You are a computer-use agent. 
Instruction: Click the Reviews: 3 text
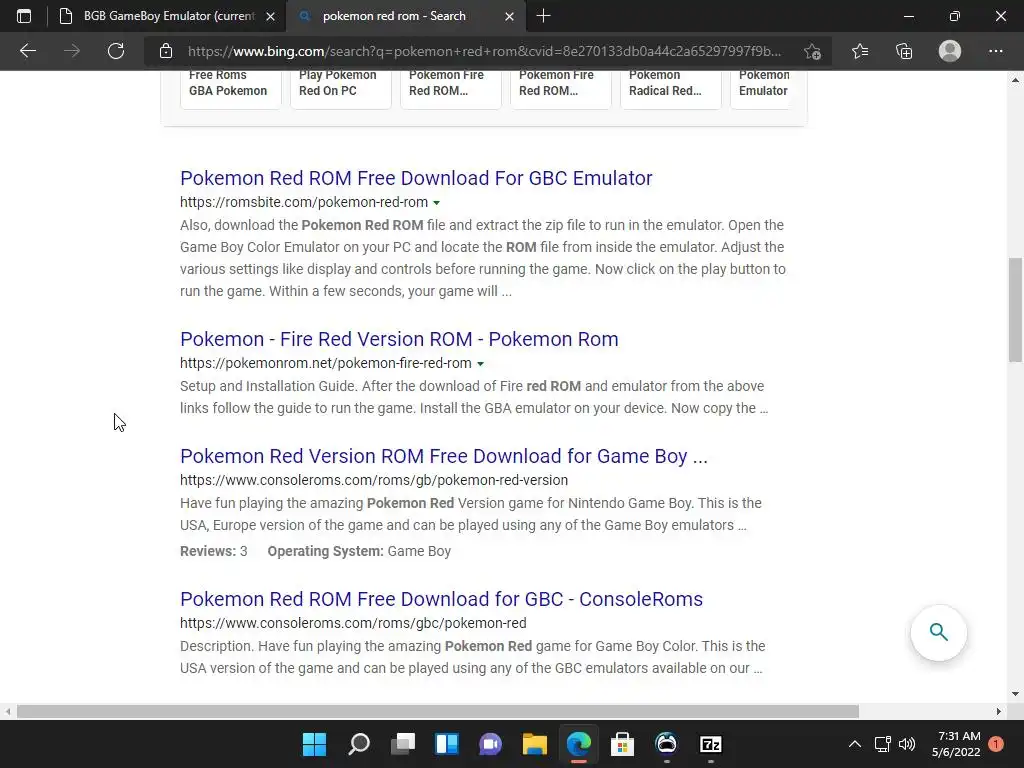214,551
